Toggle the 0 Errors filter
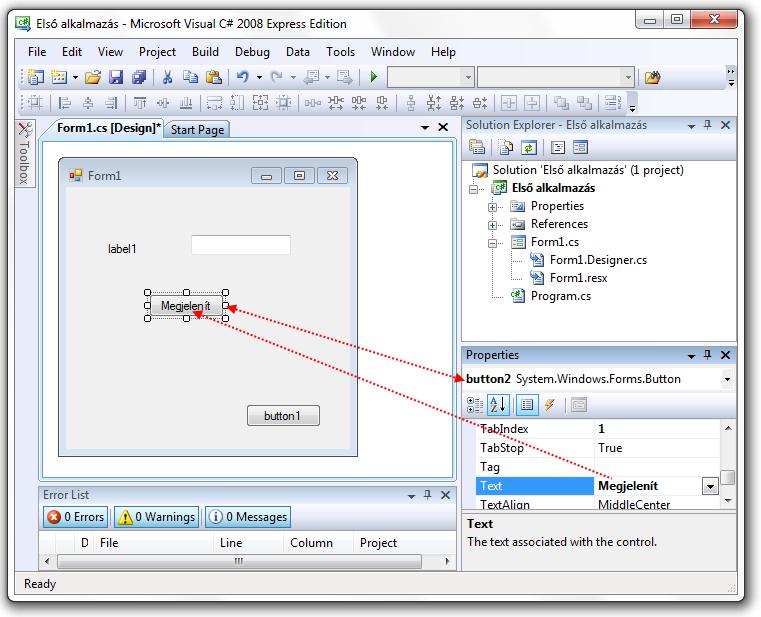This screenshot has width=761, height=617. pyautogui.click(x=75, y=517)
